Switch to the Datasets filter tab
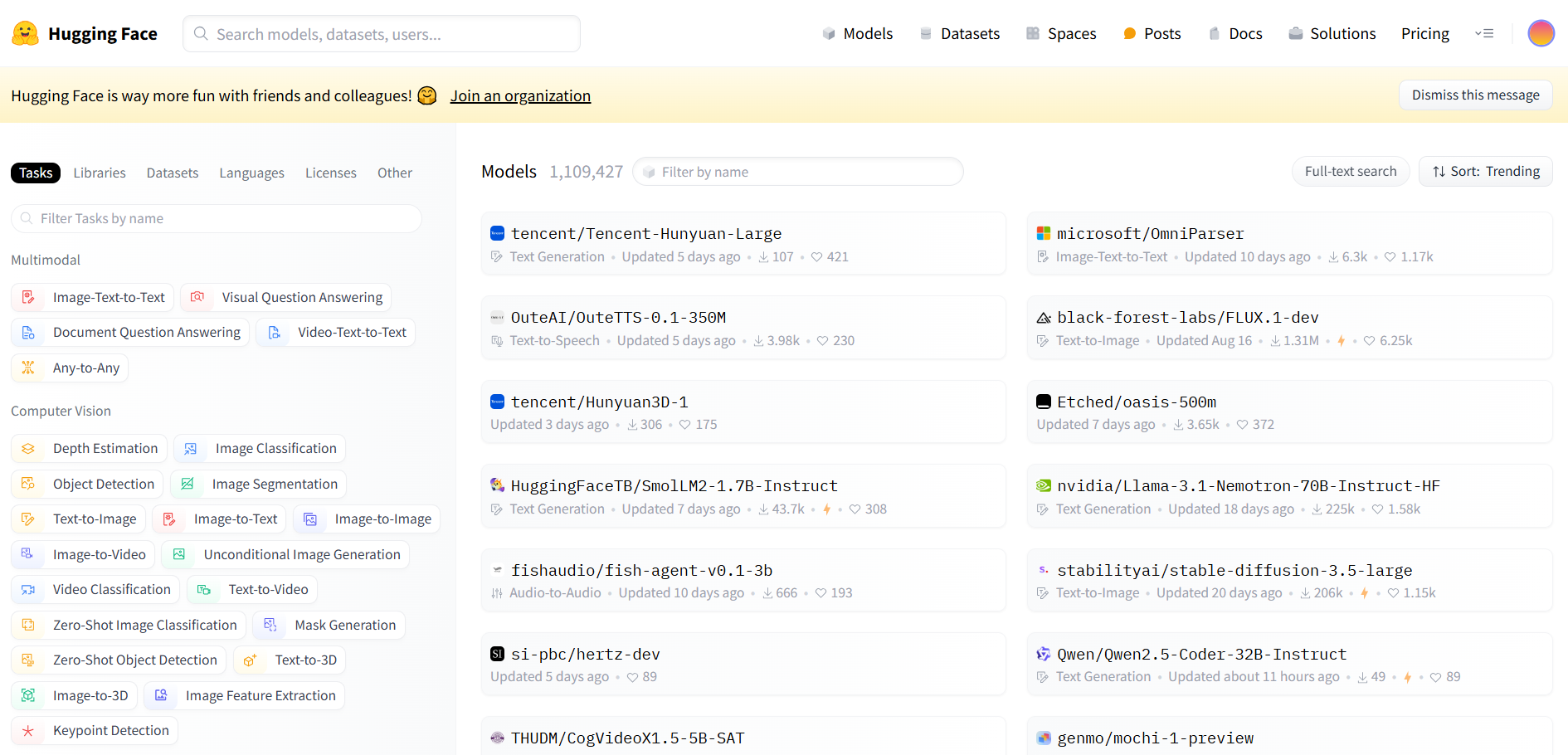 [x=173, y=173]
